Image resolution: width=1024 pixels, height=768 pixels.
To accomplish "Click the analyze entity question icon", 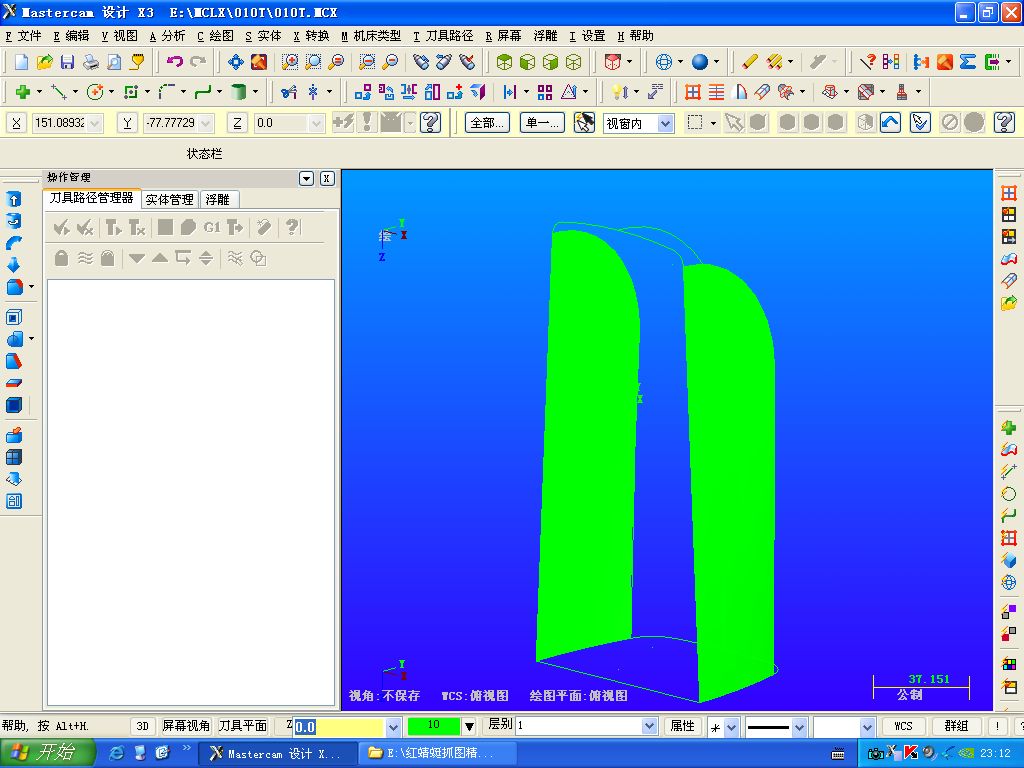I will (x=867, y=62).
